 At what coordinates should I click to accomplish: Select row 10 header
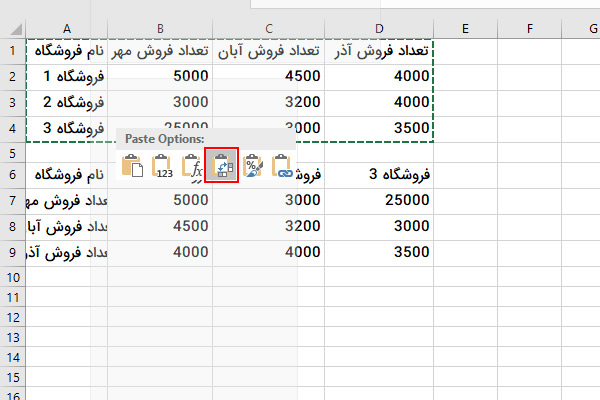pyautogui.click(x=13, y=277)
